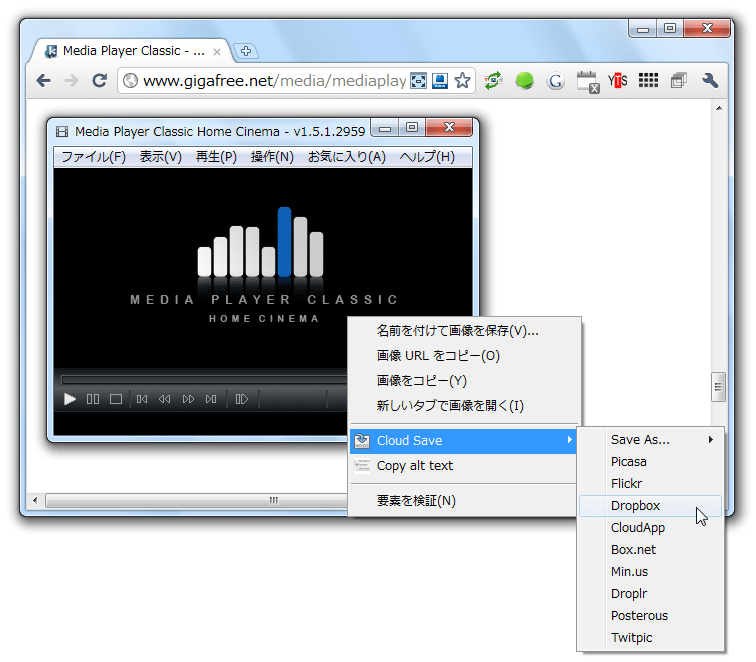Screen dimensions: 756x662
Task: Bookmark the page with the star icon
Action: click(462, 81)
